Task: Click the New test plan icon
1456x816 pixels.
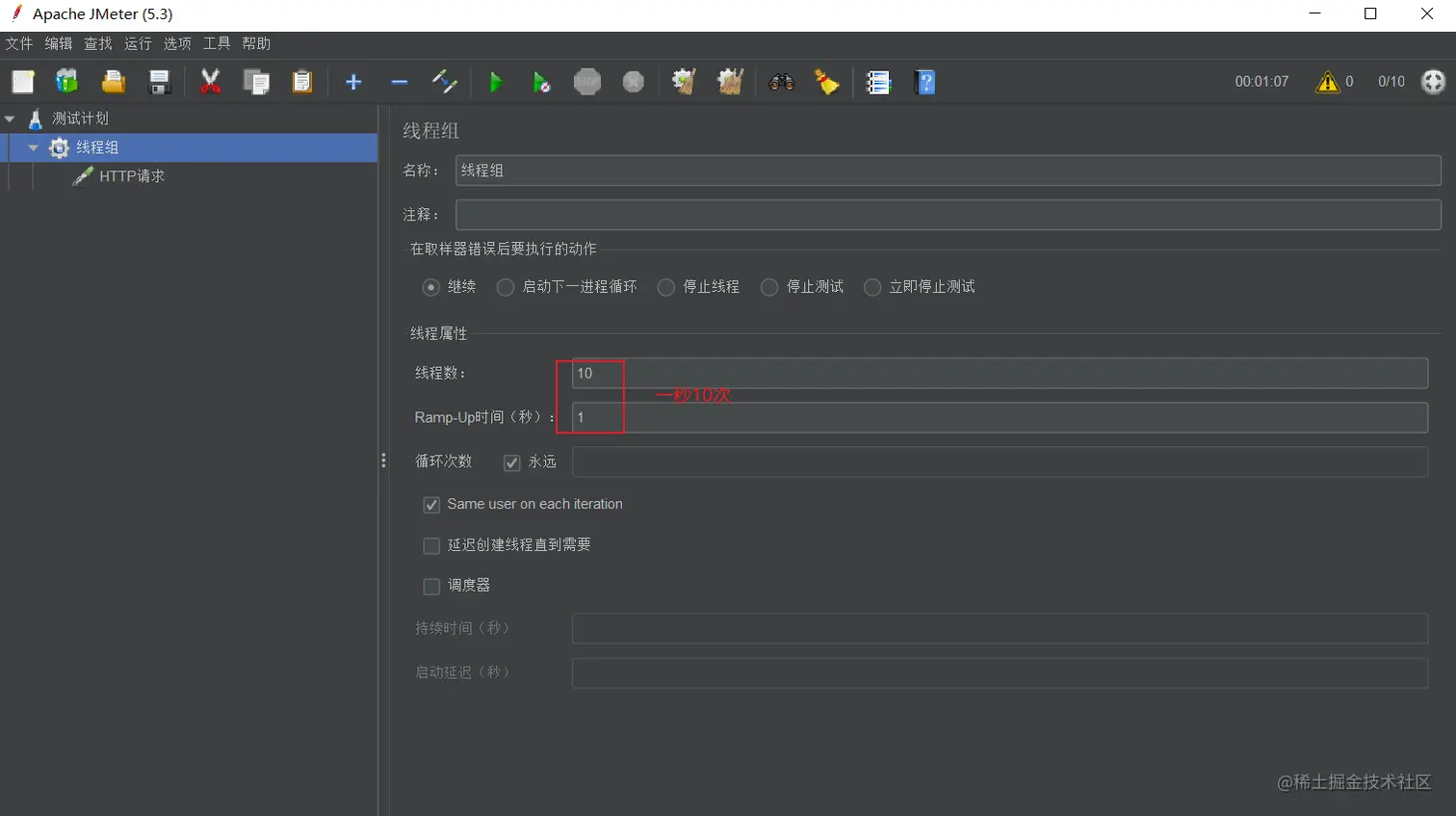Action: pos(22,82)
